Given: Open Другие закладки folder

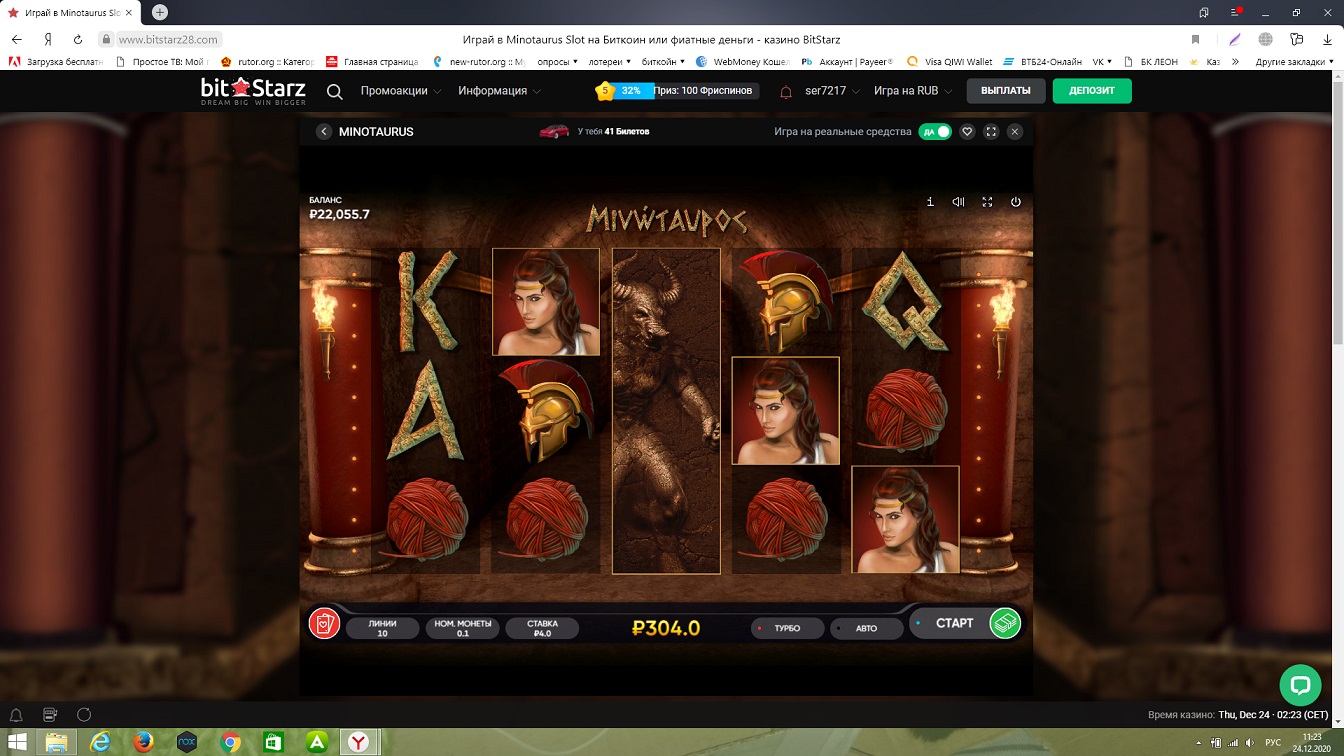Looking at the screenshot, I should pyautogui.click(x=1293, y=62).
